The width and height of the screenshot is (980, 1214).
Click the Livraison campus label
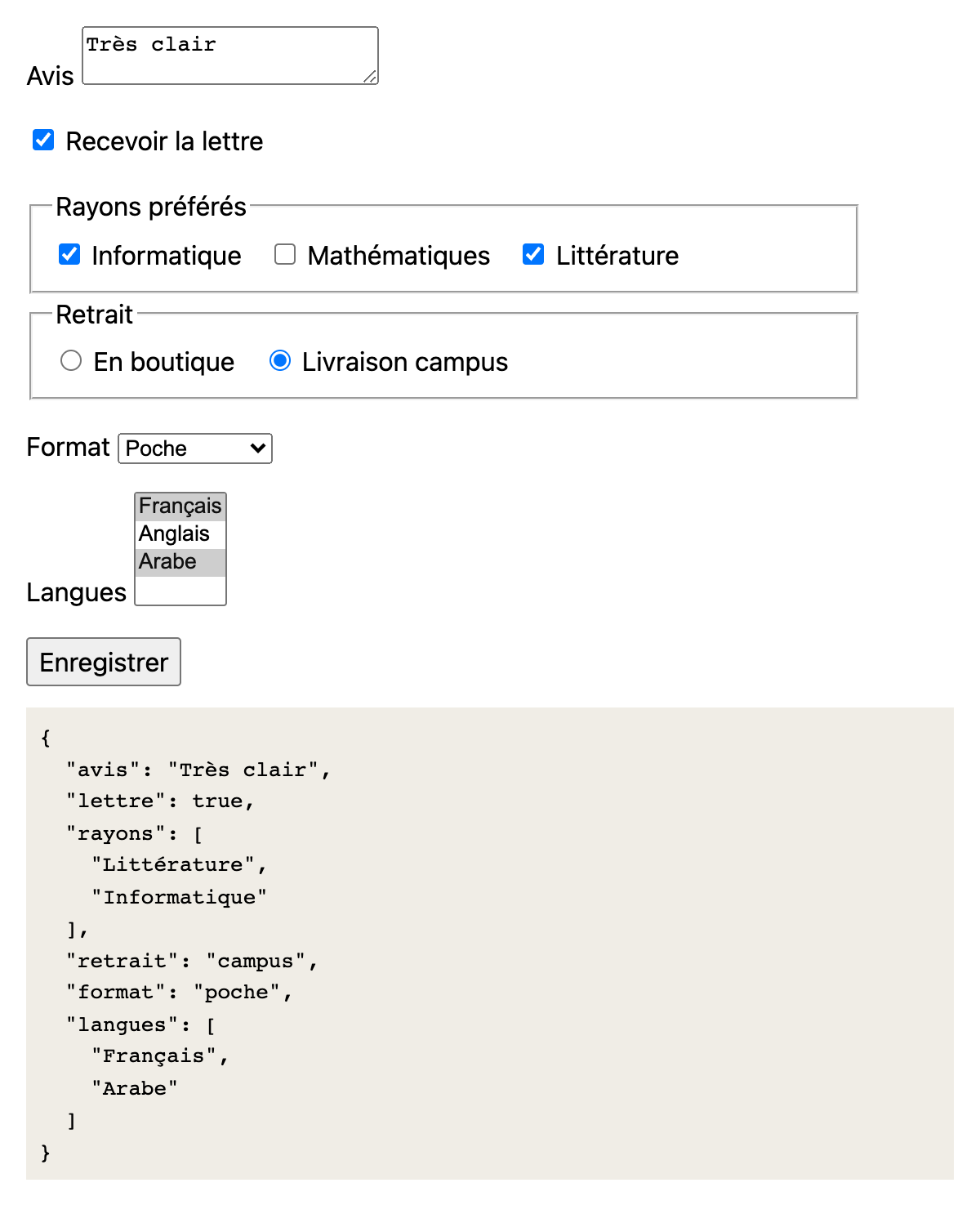[x=405, y=362]
